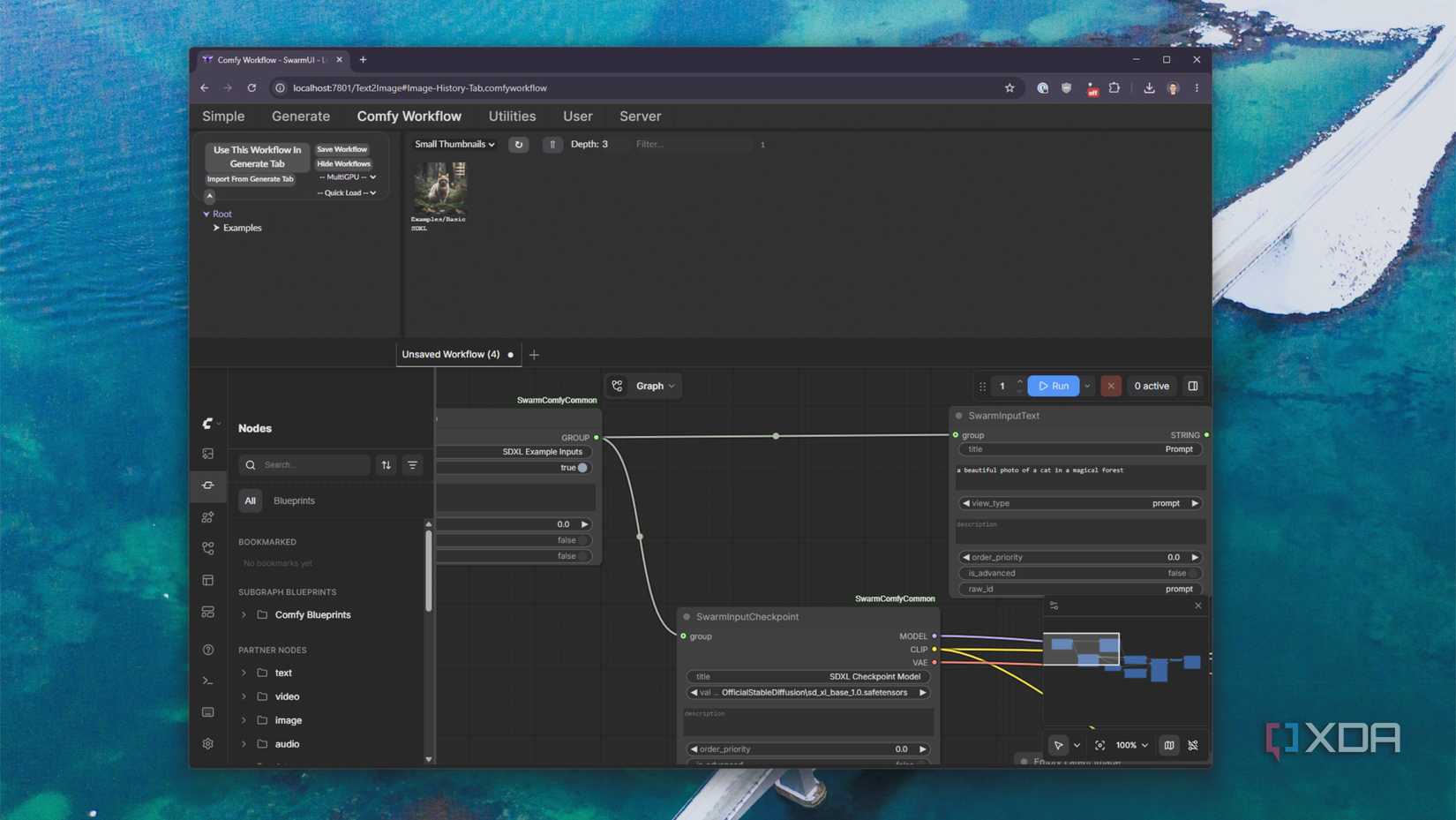Click the red cancel run button
This screenshot has width=1456, height=820.
[x=1111, y=386]
